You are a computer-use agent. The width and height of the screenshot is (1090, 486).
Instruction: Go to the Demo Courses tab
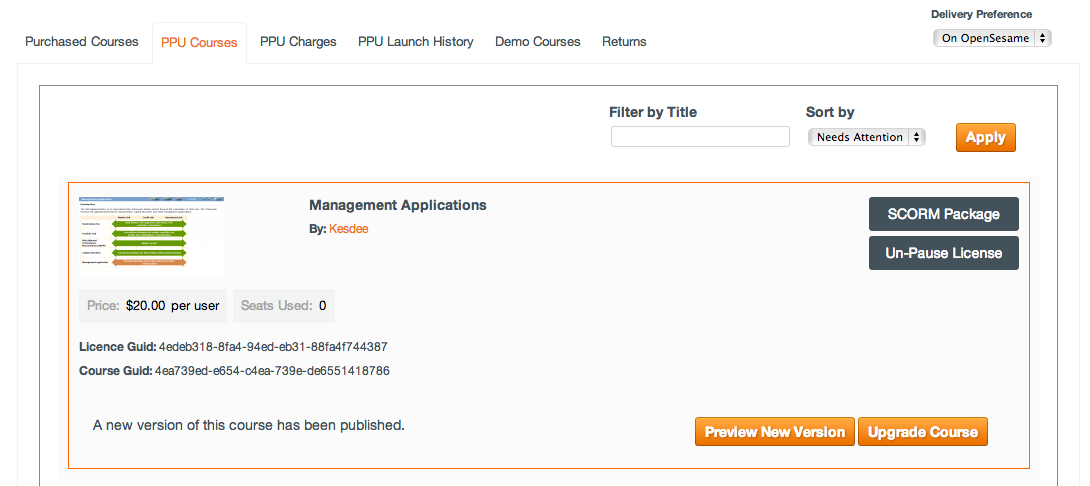tap(537, 42)
